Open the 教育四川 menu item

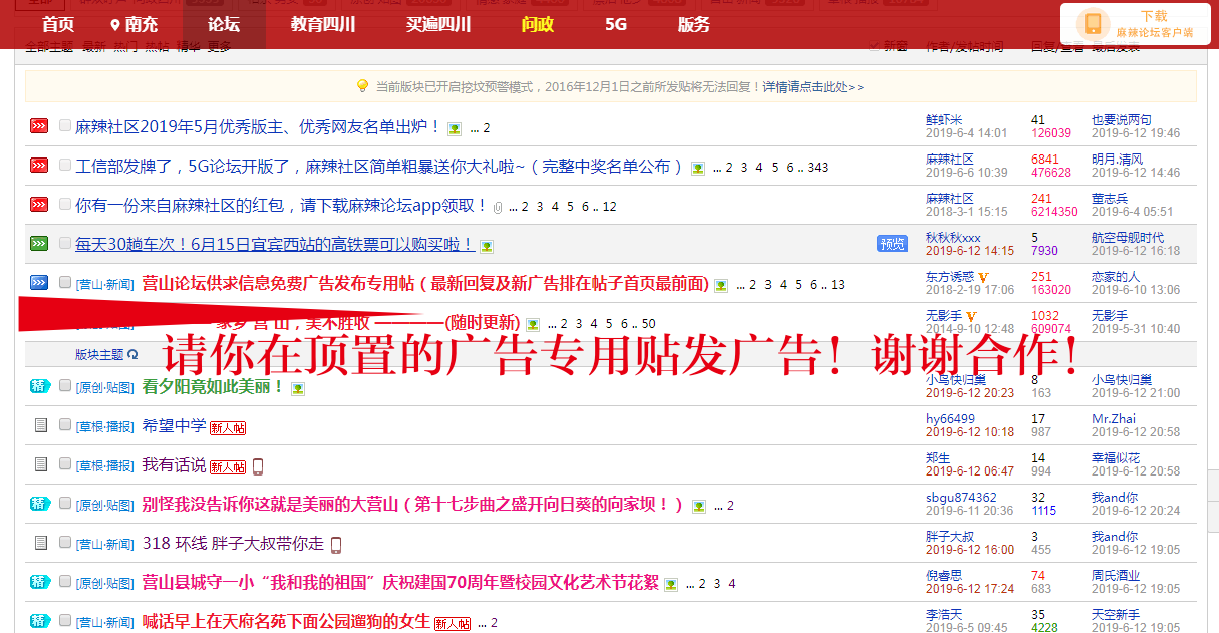coord(323,25)
